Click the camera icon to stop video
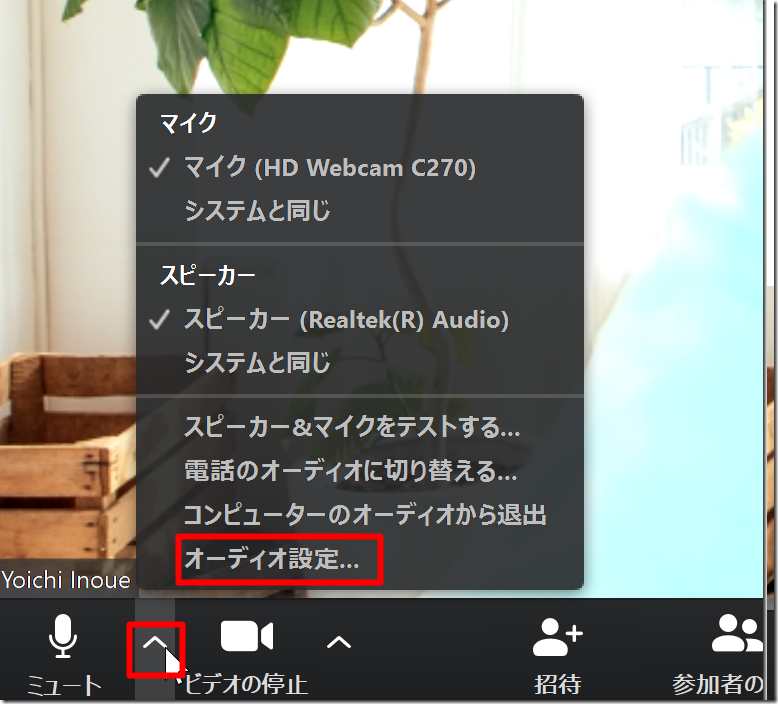The height and width of the screenshot is (704, 778). tap(246, 637)
